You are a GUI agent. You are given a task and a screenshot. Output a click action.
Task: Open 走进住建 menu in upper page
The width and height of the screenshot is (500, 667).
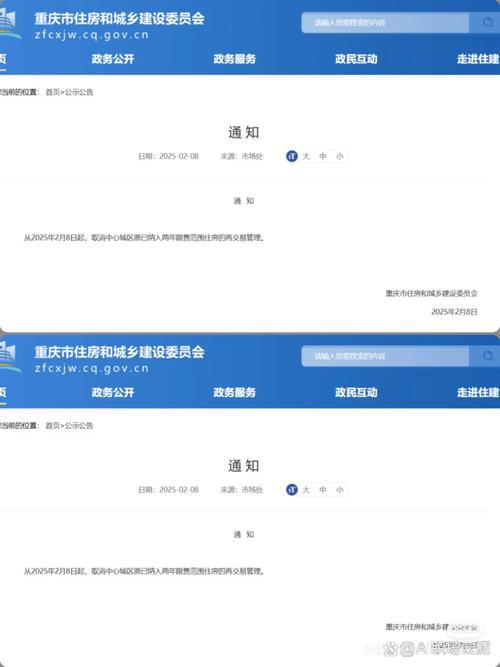(478, 59)
